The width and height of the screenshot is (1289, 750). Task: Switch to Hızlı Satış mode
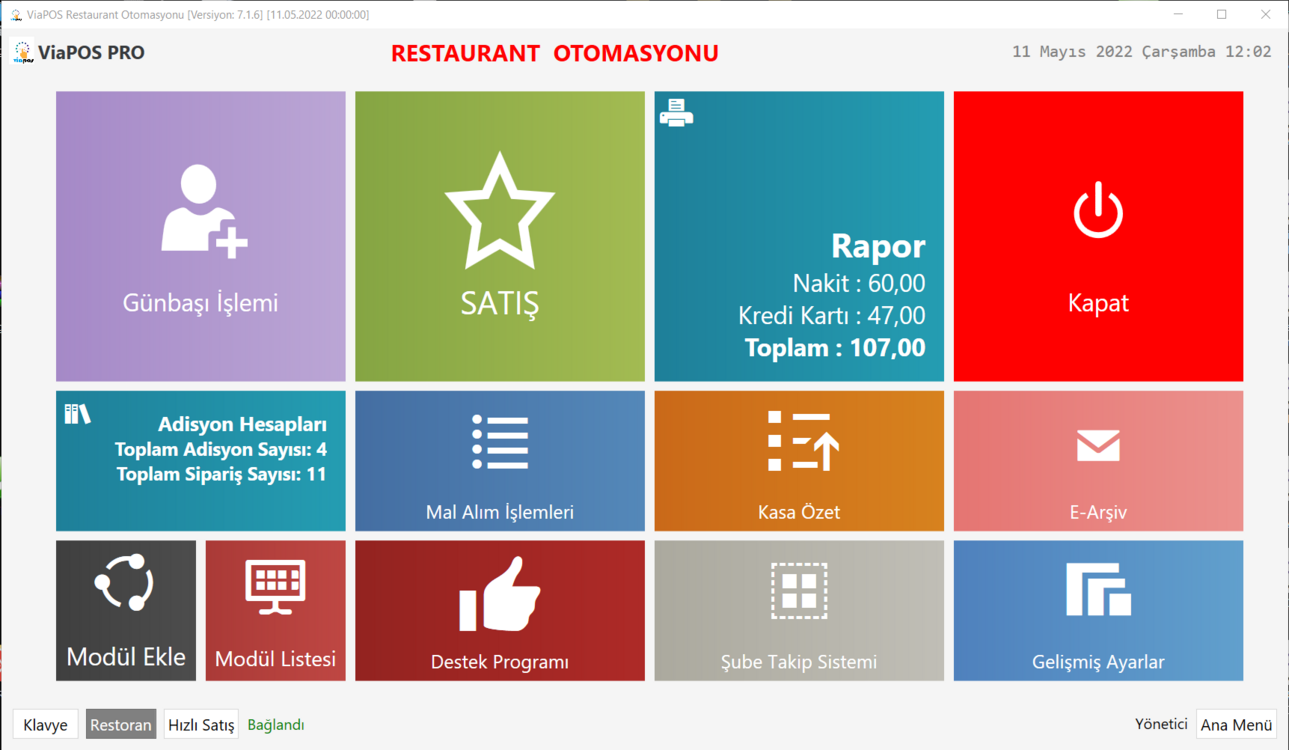[201, 725]
